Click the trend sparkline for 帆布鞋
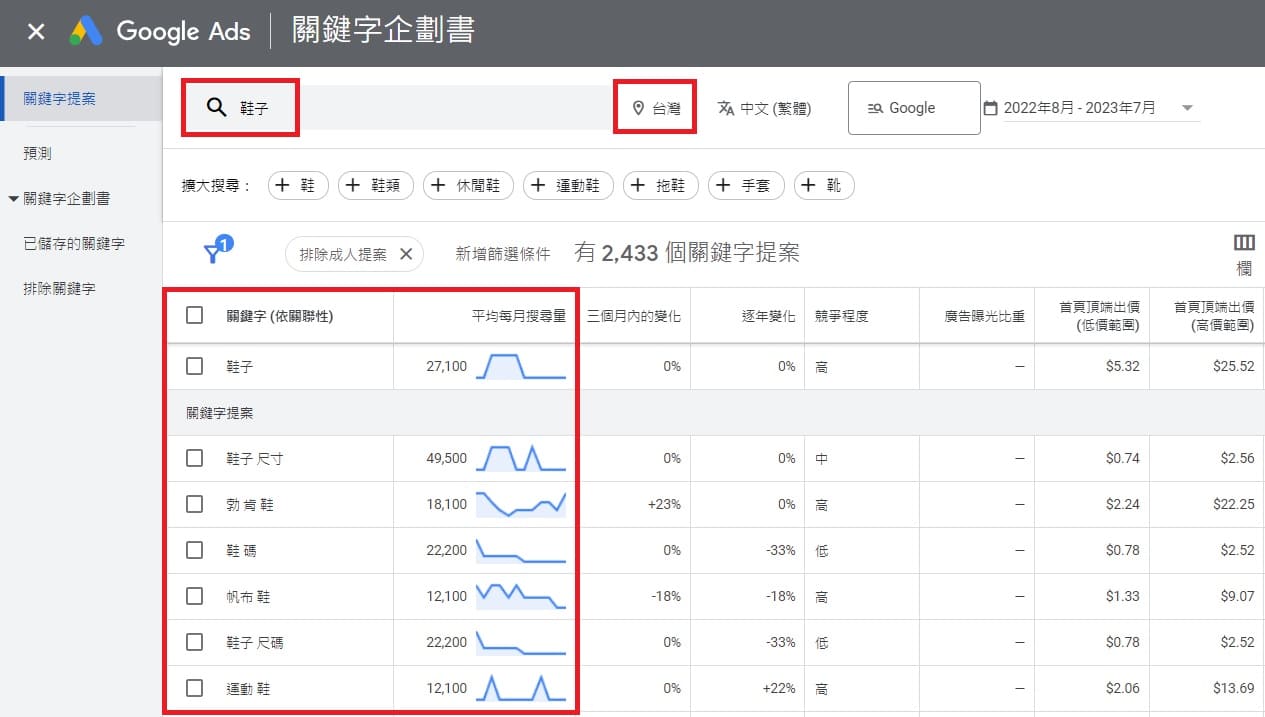 point(521,596)
